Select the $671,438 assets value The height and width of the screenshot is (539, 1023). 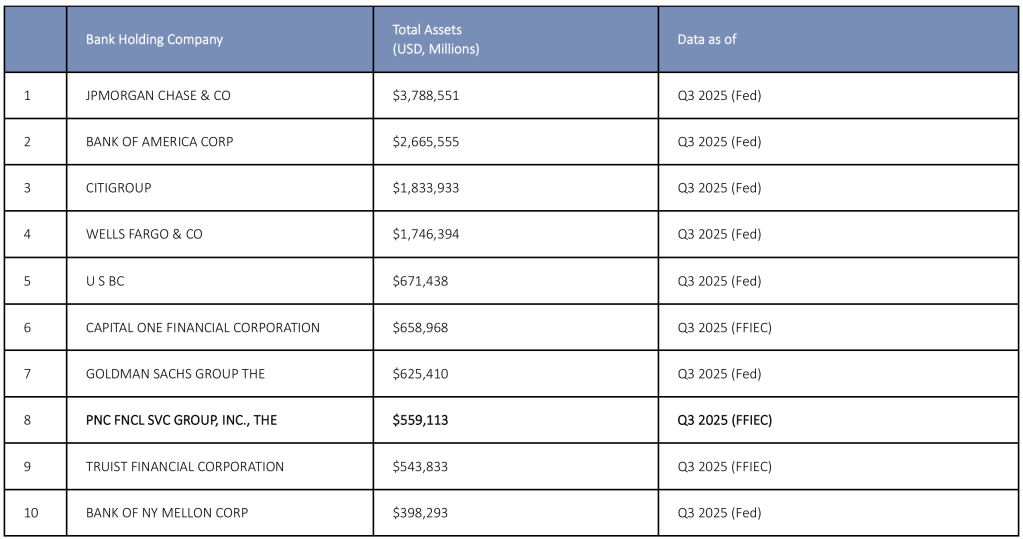(x=420, y=281)
